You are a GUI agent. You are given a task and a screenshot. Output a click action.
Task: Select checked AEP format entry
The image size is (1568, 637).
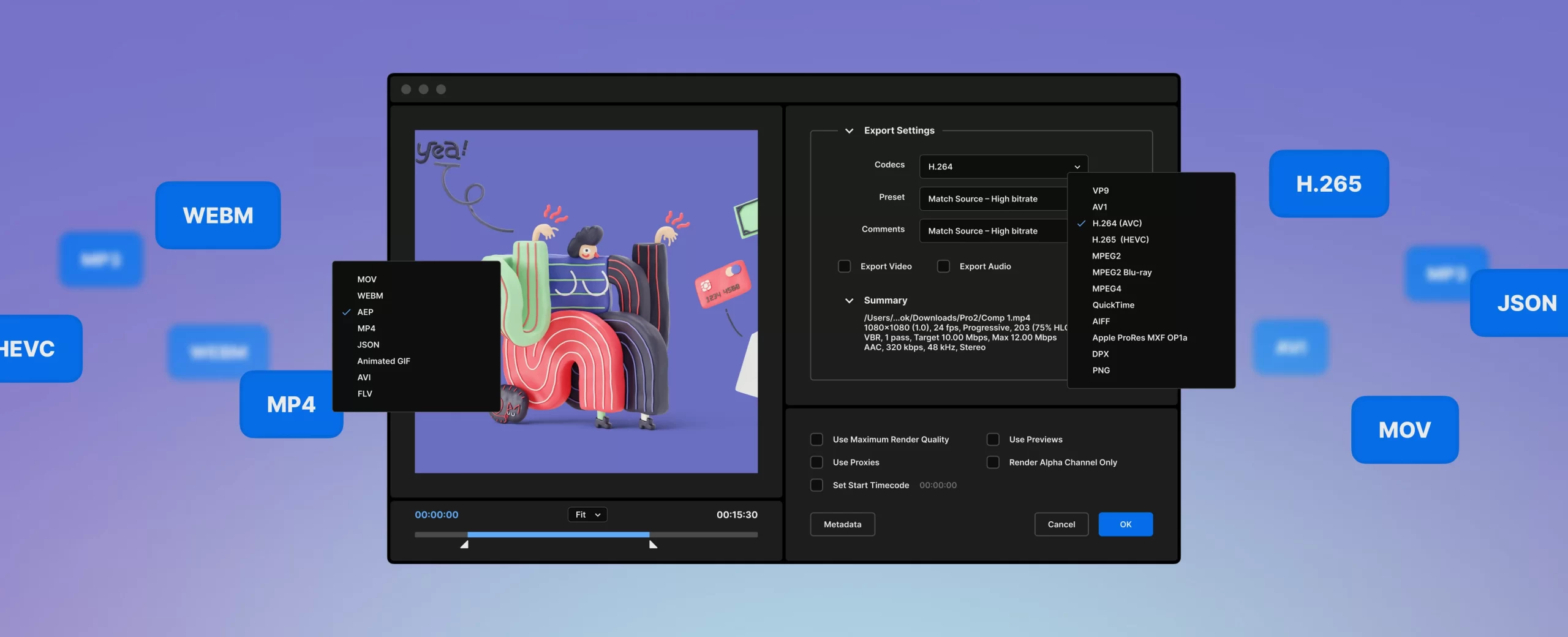click(365, 312)
